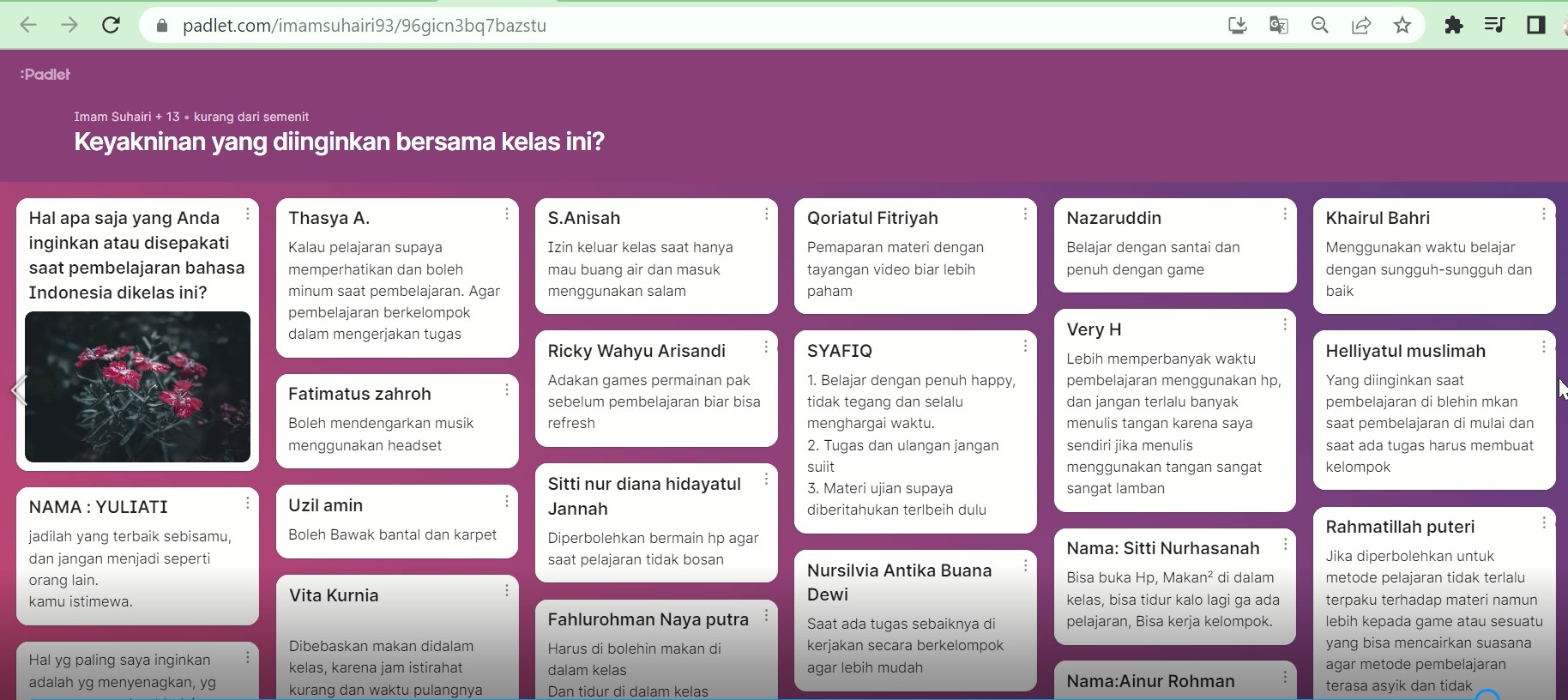The image size is (1568, 700).
Task: Click the Imam Suhairi + 13 author link
Action: [126, 117]
